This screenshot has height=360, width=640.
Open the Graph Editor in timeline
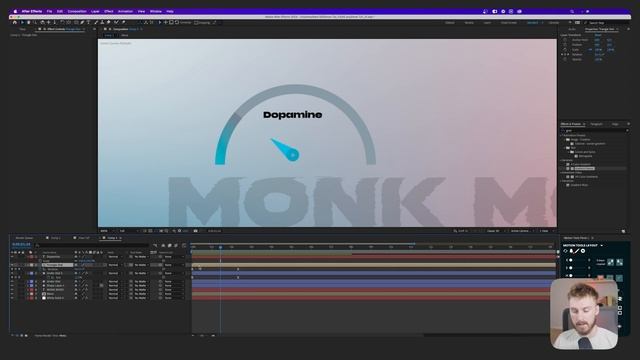184,246
